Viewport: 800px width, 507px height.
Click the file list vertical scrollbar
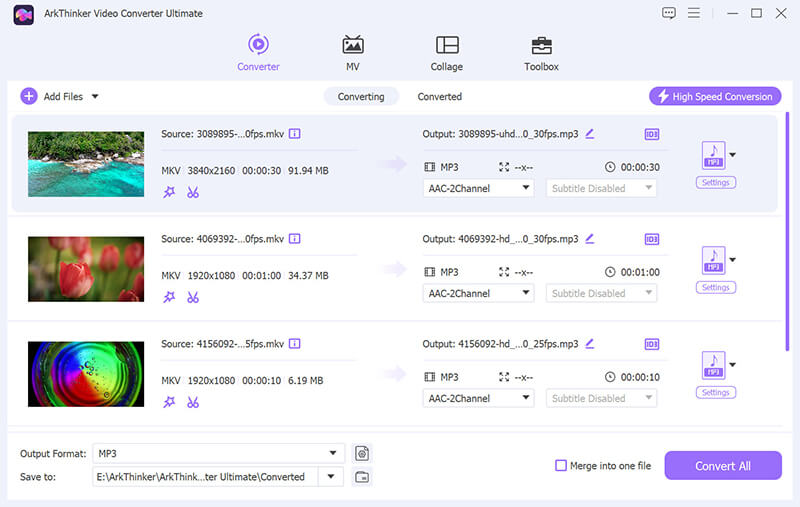(x=787, y=231)
